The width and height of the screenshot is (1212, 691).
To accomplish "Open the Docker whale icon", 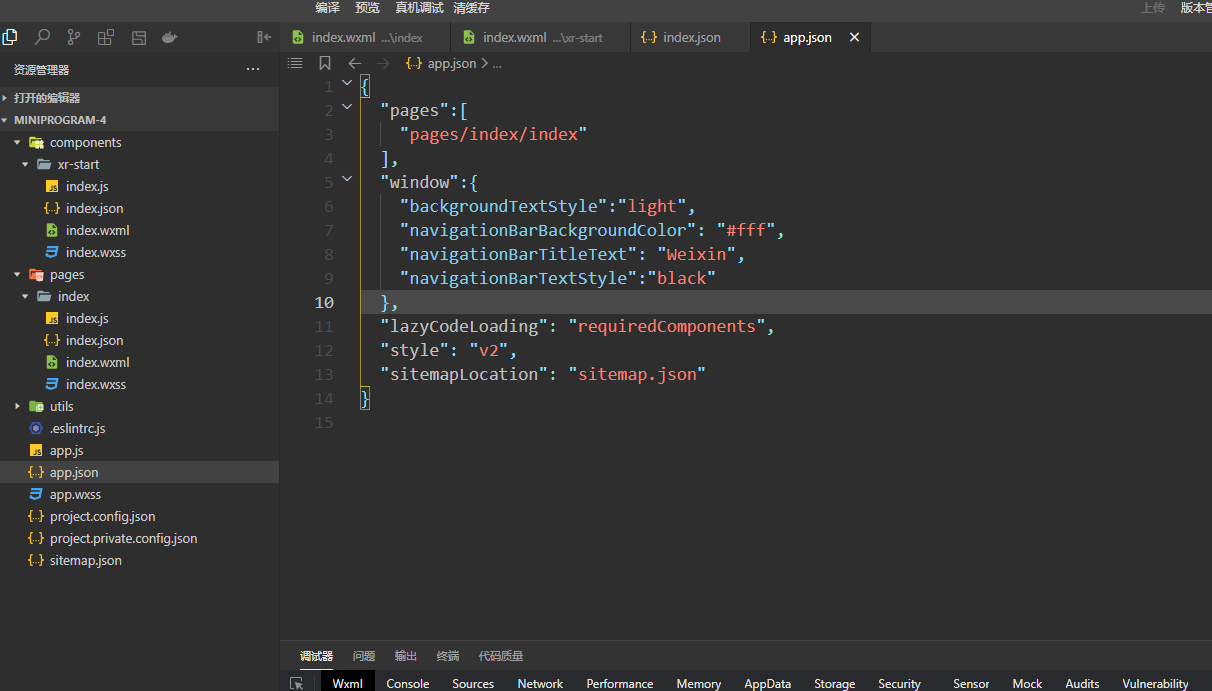I will point(170,37).
